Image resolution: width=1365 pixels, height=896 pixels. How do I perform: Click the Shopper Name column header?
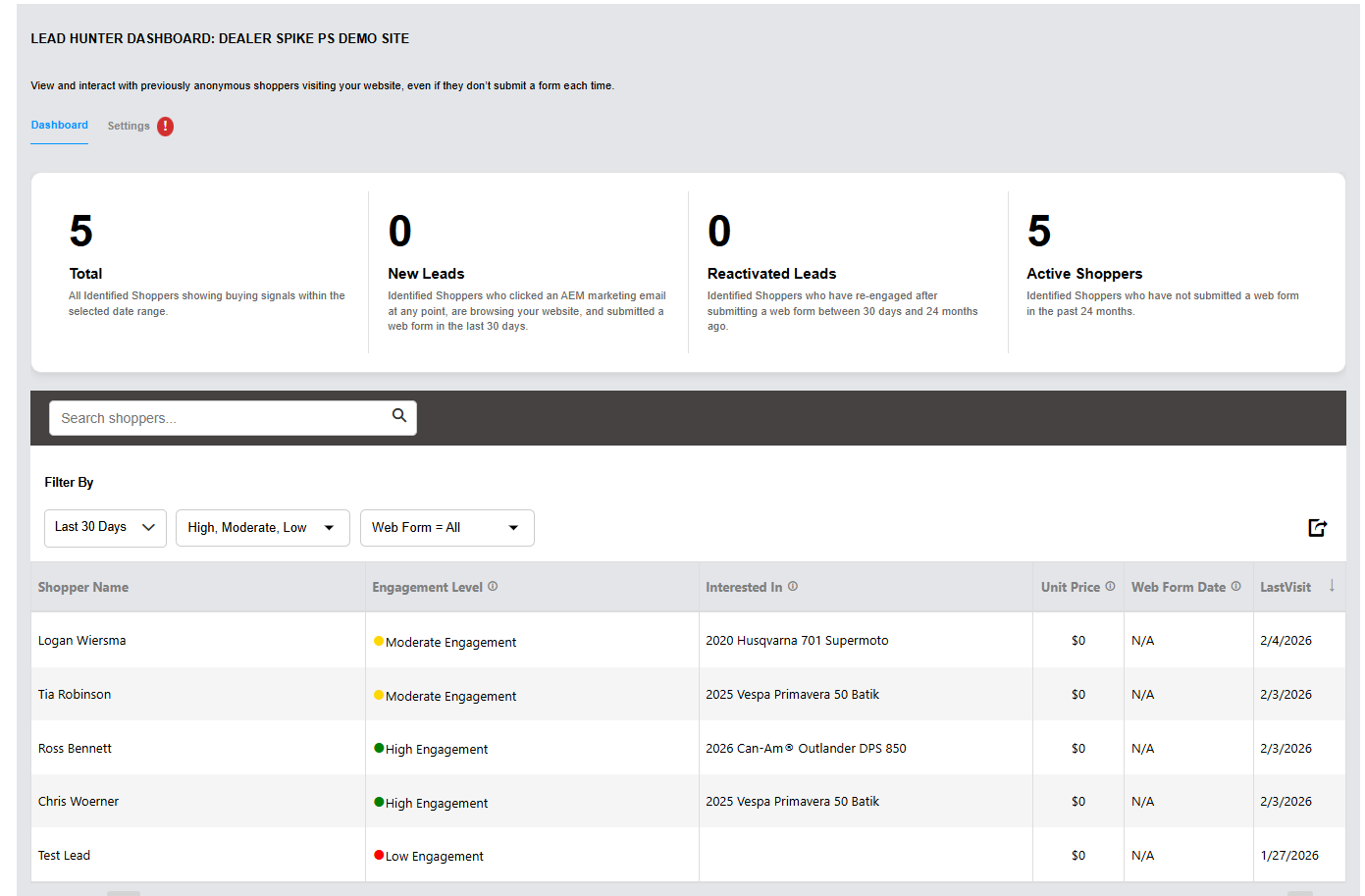tap(83, 588)
